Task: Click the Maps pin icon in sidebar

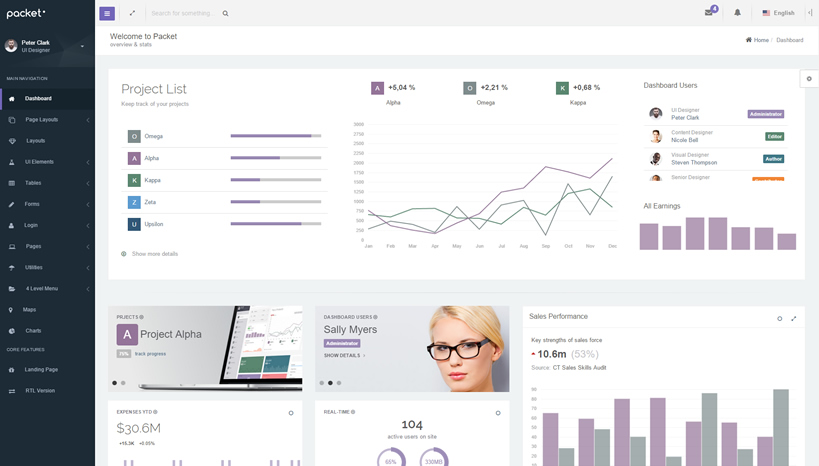Action: [x=12, y=310]
